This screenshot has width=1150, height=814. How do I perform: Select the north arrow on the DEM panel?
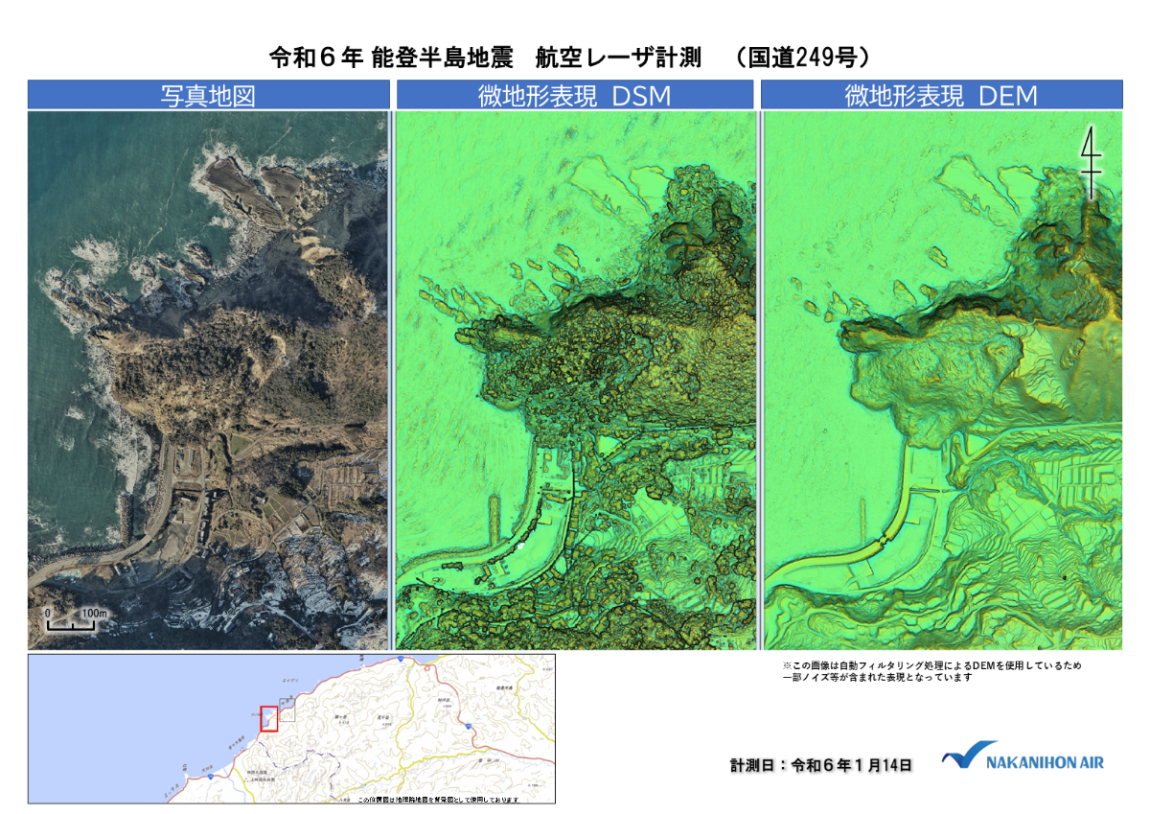coord(1090,160)
